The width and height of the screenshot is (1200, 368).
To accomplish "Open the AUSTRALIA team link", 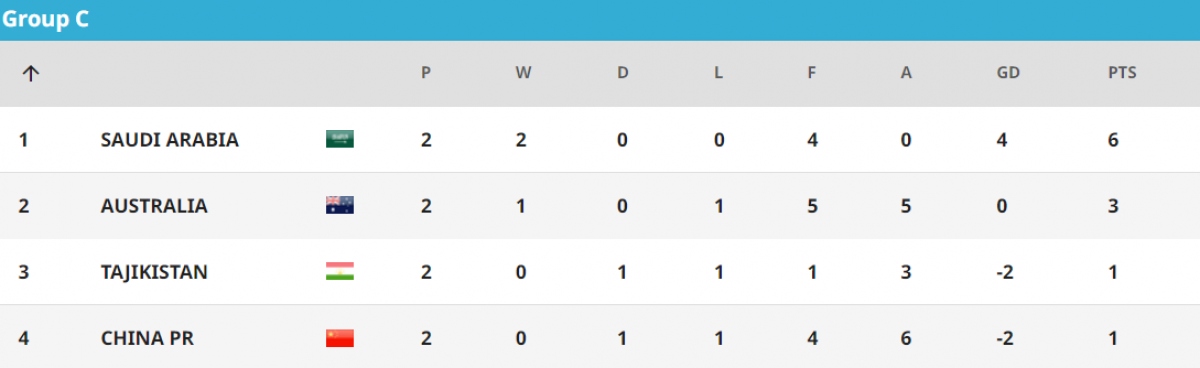I will coord(154,206).
